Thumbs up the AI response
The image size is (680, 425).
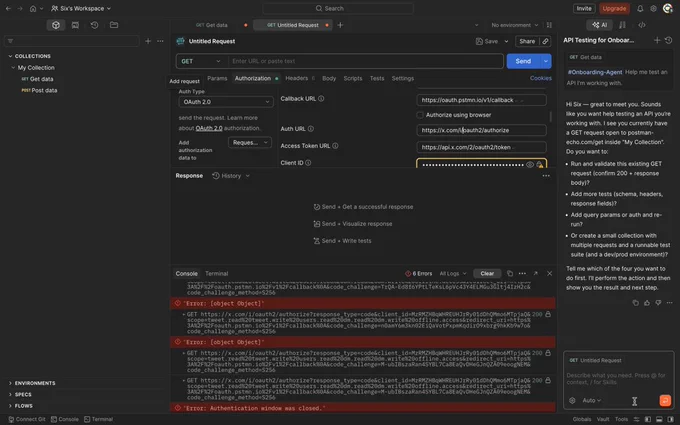coord(647,303)
